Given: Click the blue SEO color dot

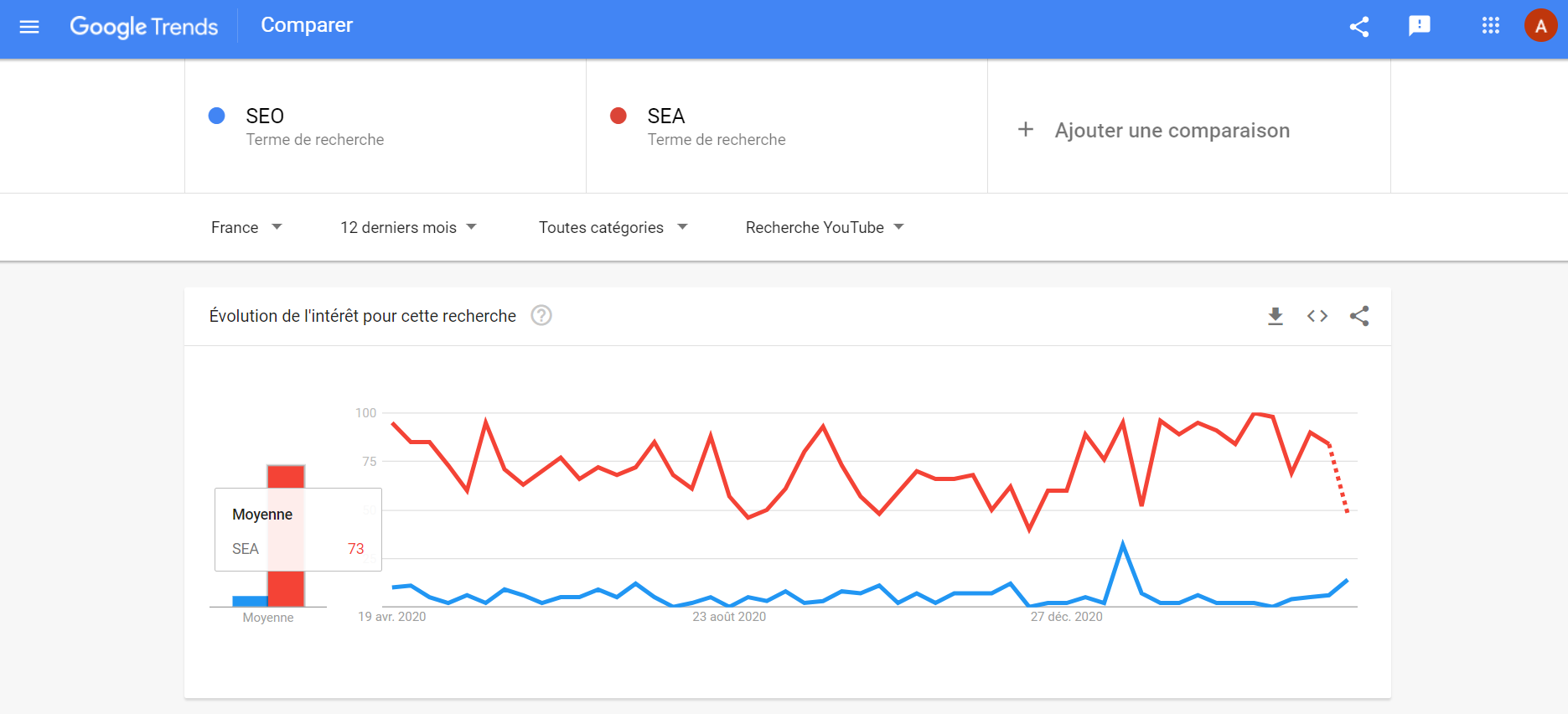Looking at the screenshot, I should click(216, 116).
